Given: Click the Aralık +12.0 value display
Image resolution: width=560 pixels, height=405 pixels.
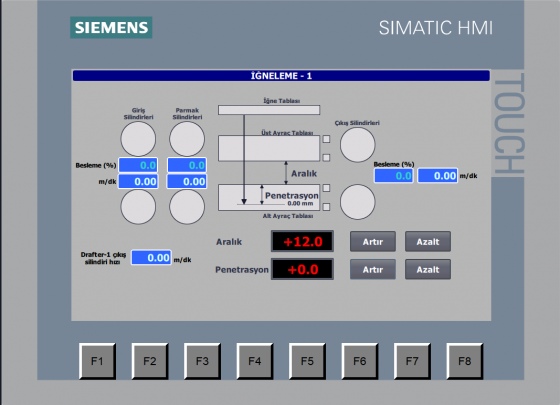Looking at the screenshot, I should tap(302, 241).
